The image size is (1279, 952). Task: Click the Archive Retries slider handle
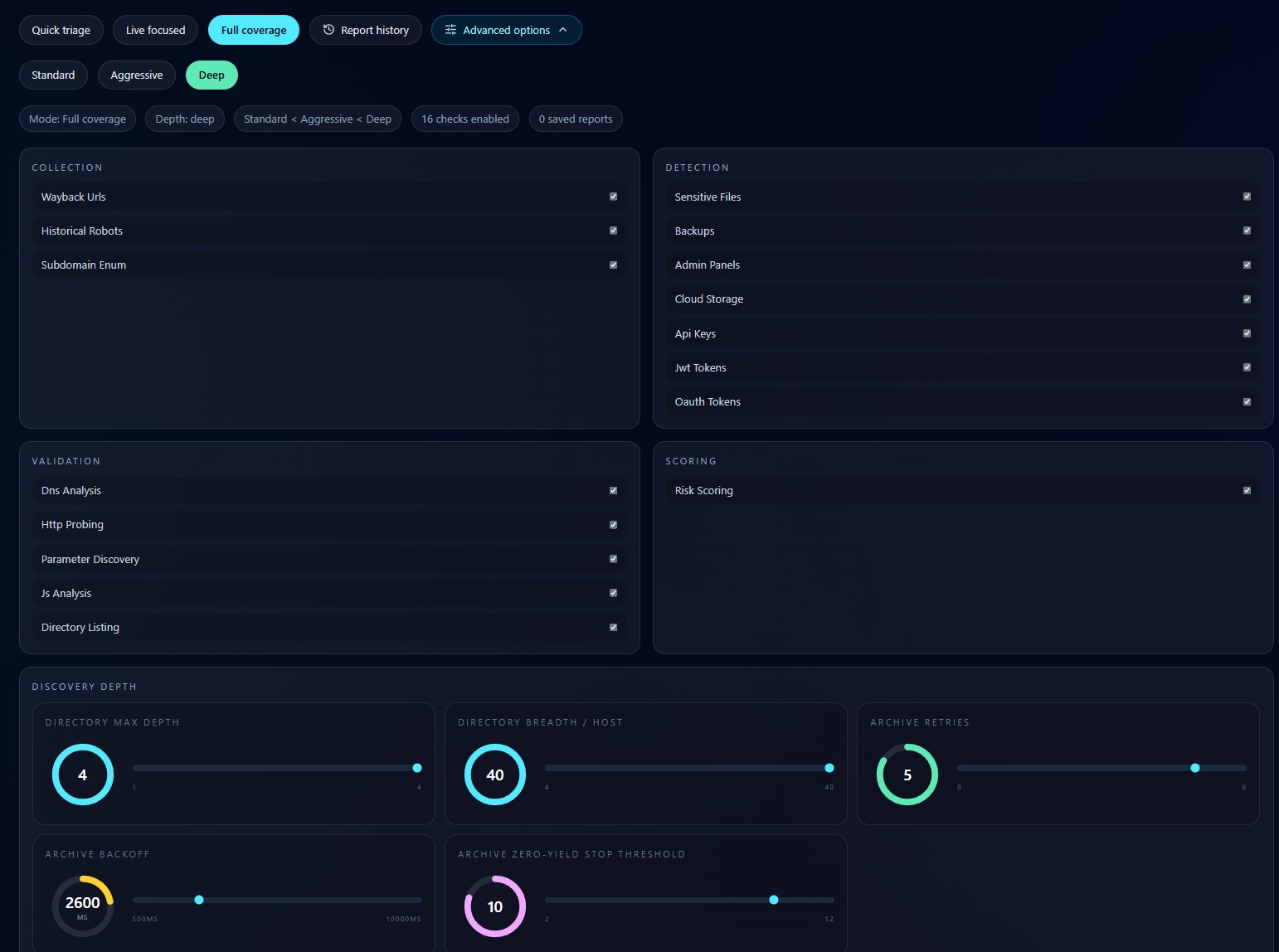(1194, 768)
